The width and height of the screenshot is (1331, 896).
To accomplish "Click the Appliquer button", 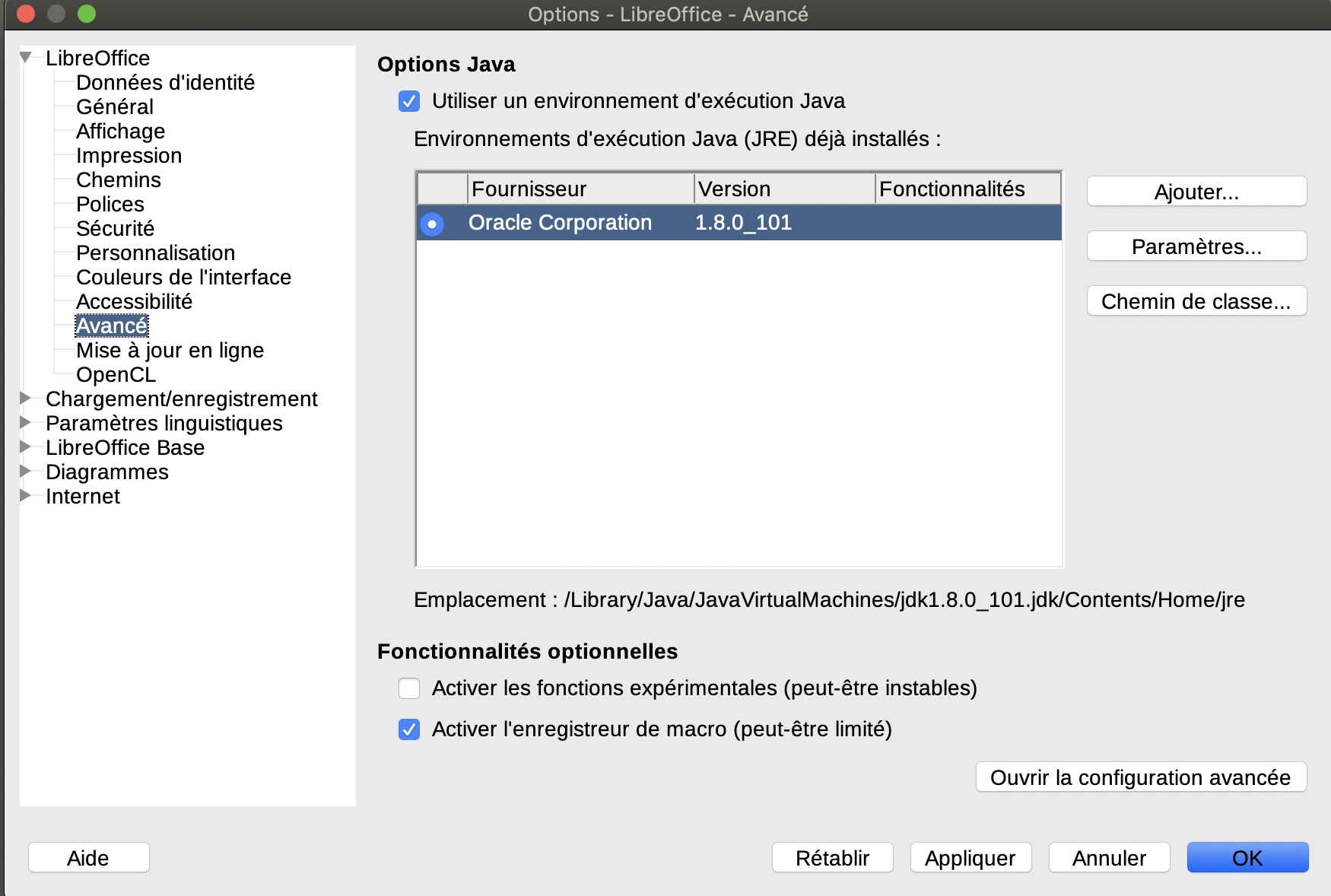I will click(x=970, y=858).
